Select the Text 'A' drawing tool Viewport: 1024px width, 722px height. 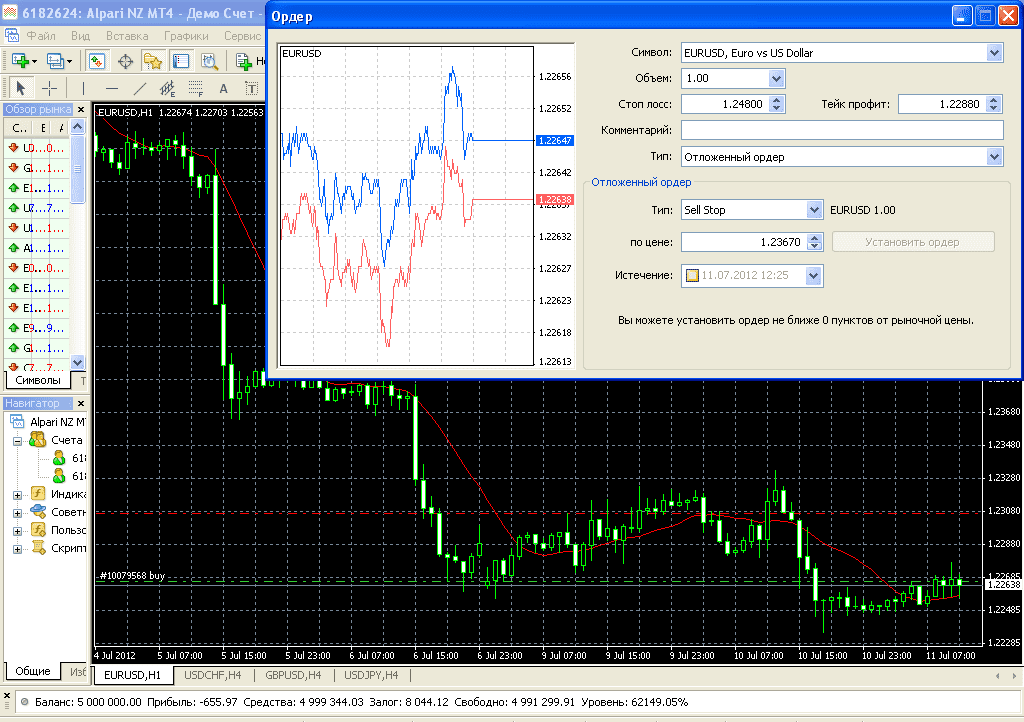(x=223, y=88)
